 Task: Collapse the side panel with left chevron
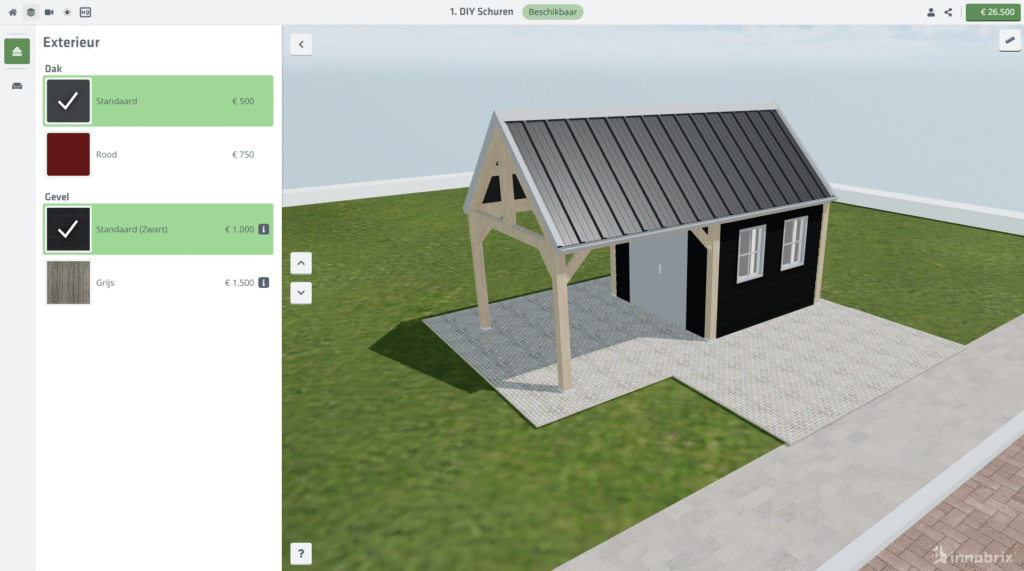coord(302,44)
